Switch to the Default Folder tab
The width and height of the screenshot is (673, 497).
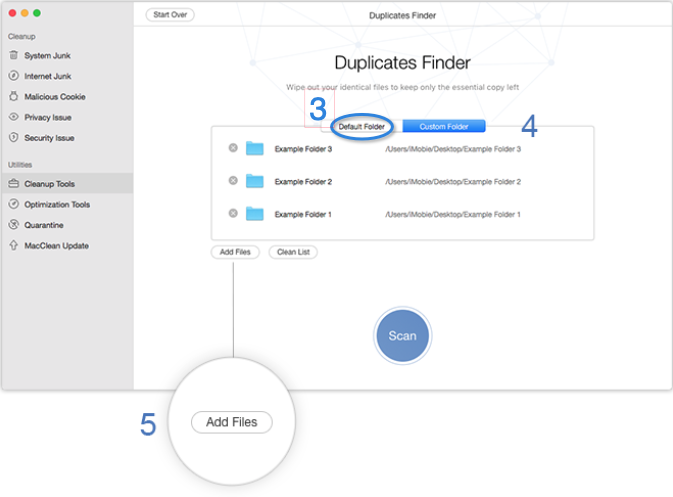[x=362, y=127]
